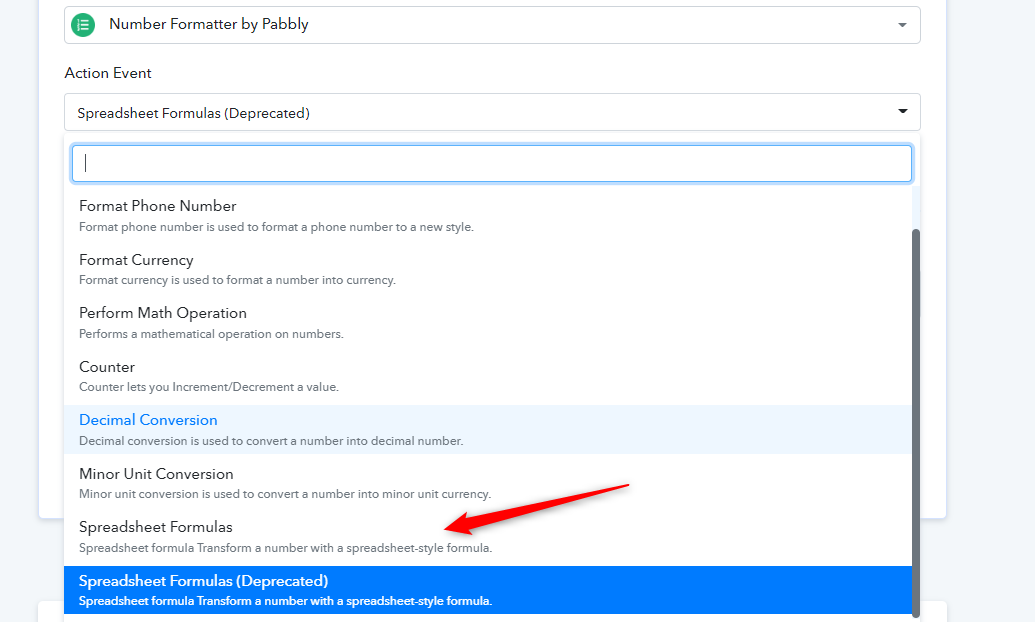Viewport: 1035px width, 622px height.
Task: Click the 'minor unit currency' description text
Action: [285, 494]
